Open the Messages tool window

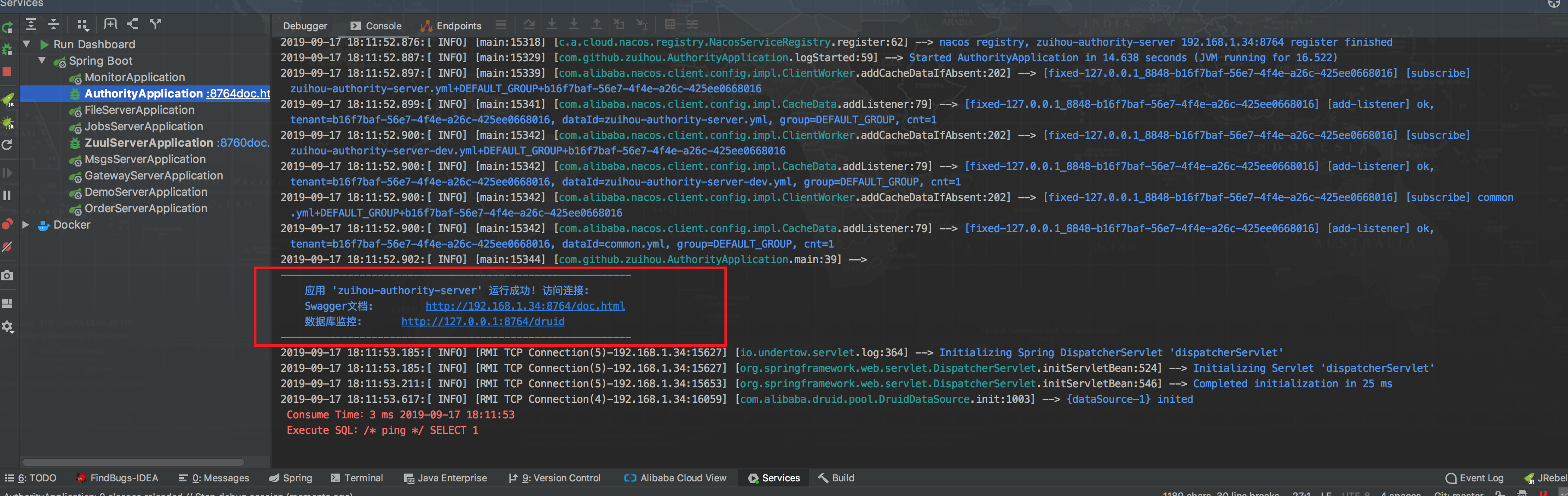coord(214,478)
